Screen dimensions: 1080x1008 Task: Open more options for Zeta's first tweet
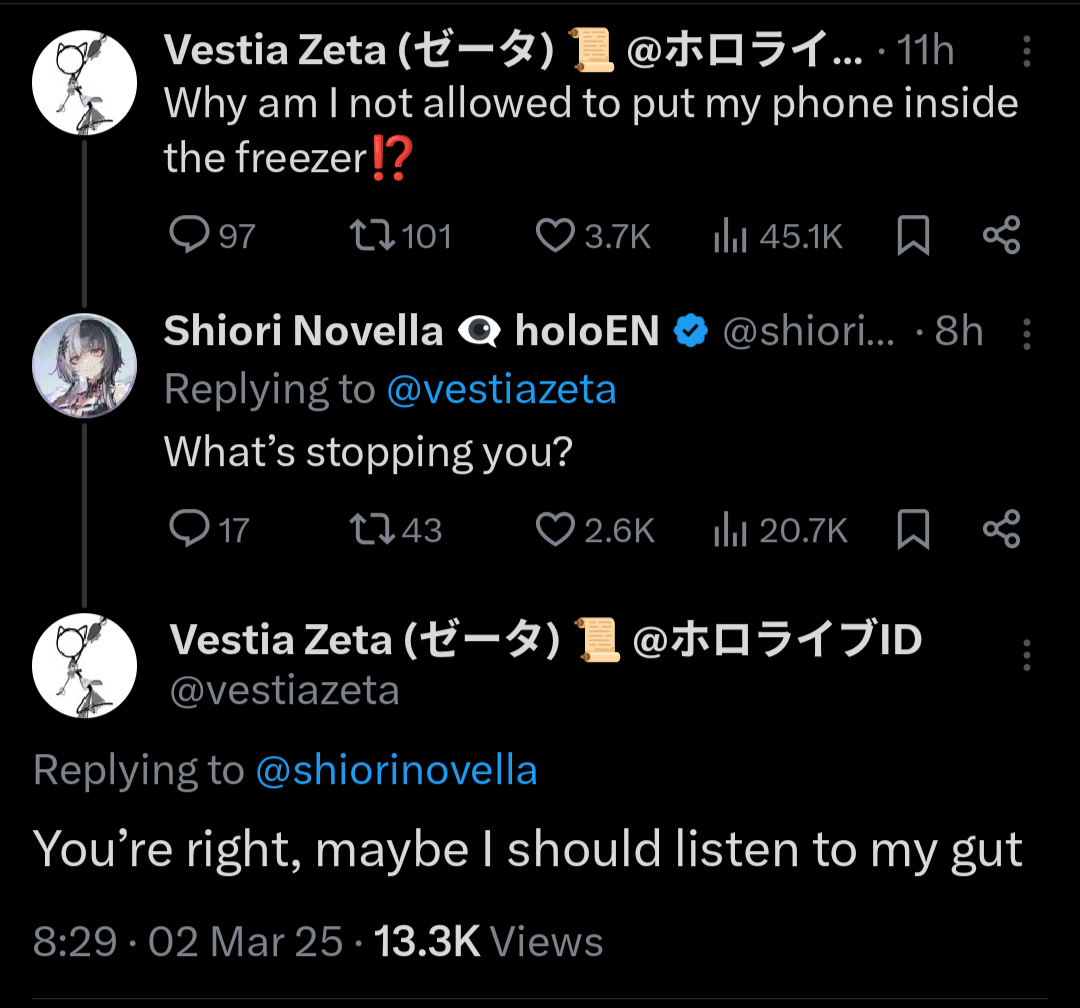click(1027, 50)
